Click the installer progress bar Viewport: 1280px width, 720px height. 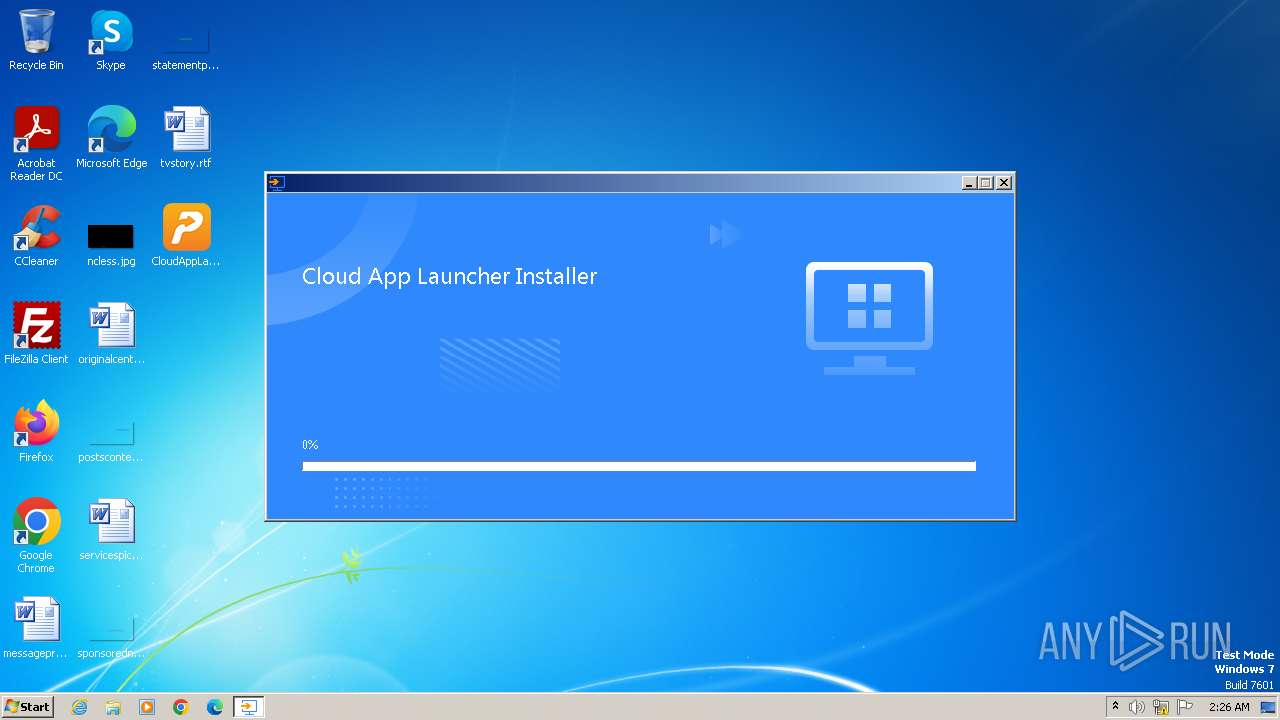(639, 466)
